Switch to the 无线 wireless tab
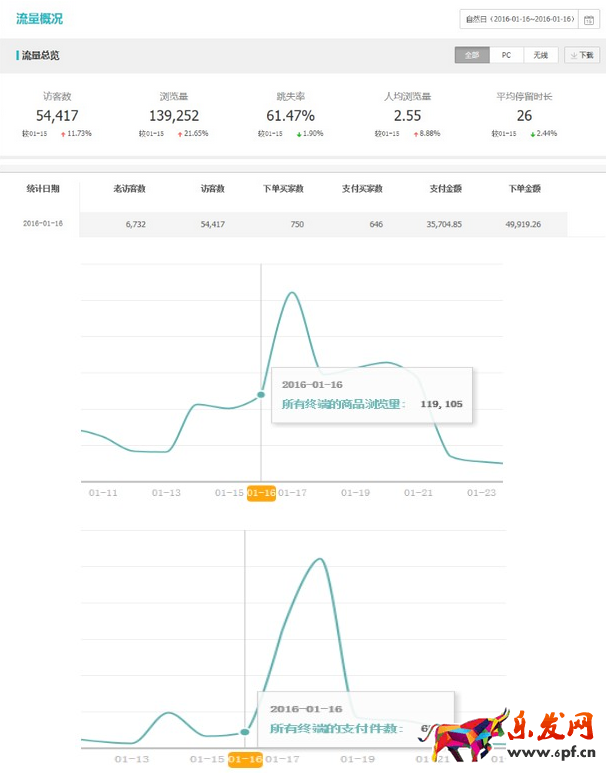This screenshot has width=606, height=773. (540, 55)
